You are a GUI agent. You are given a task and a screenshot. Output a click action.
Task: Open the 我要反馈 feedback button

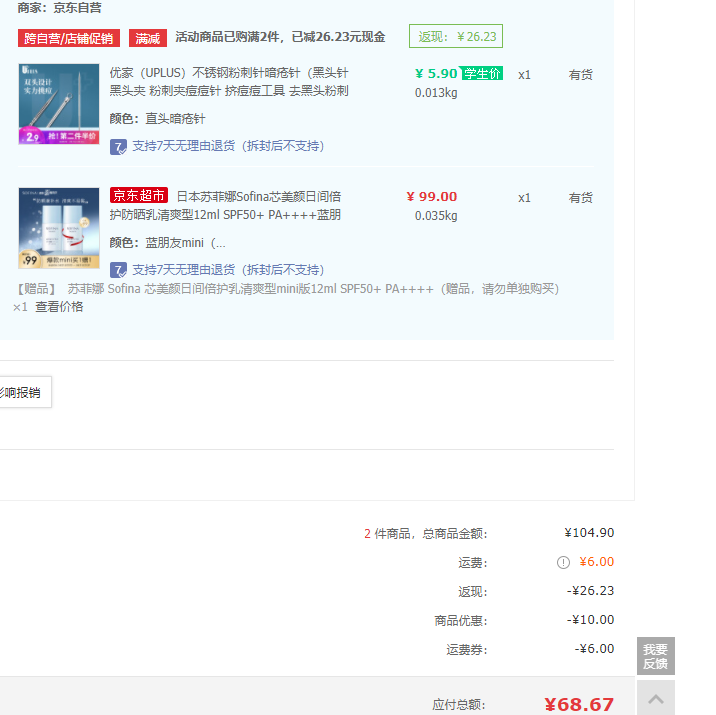pyautogui.click(x=656, y=656)
